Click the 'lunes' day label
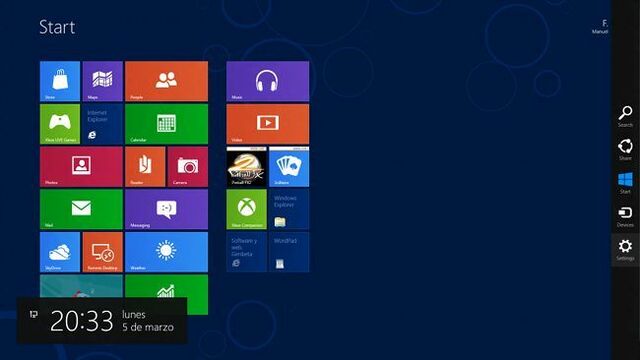Viewport: 640px width, 360px height. click(x=134, y=315)
